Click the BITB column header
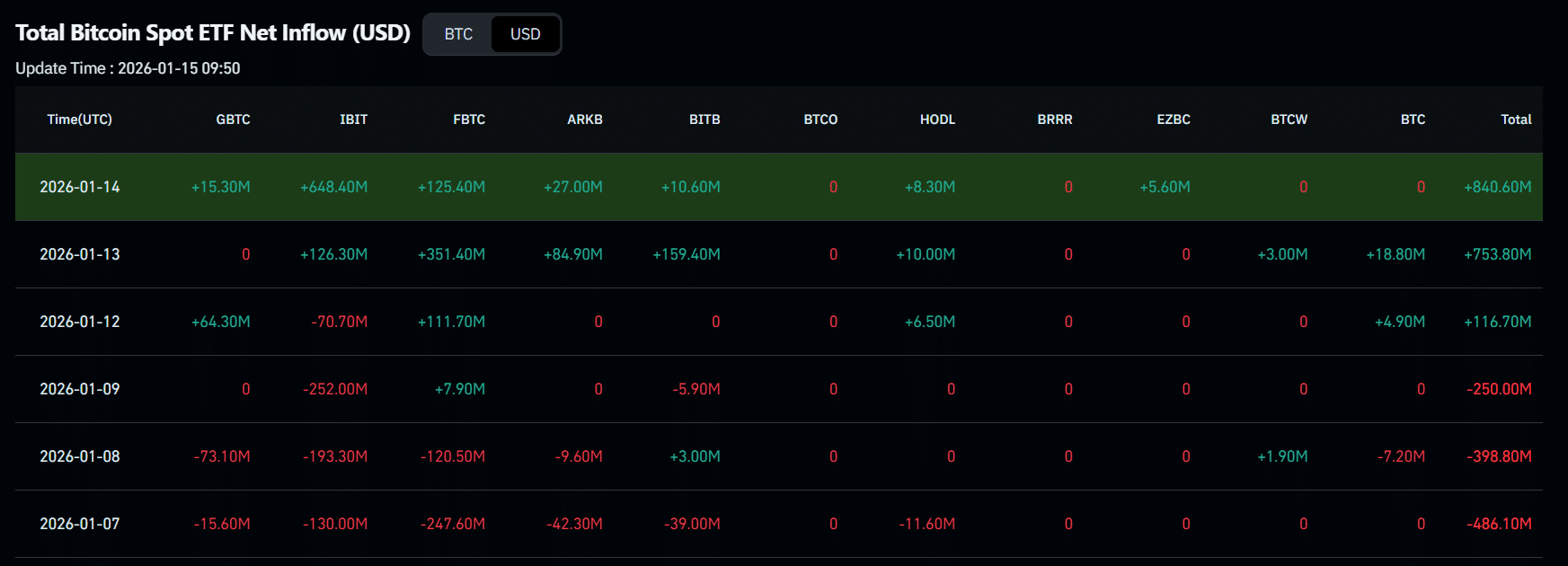This screenshot has height=566, width=1568. coord(704,119)
